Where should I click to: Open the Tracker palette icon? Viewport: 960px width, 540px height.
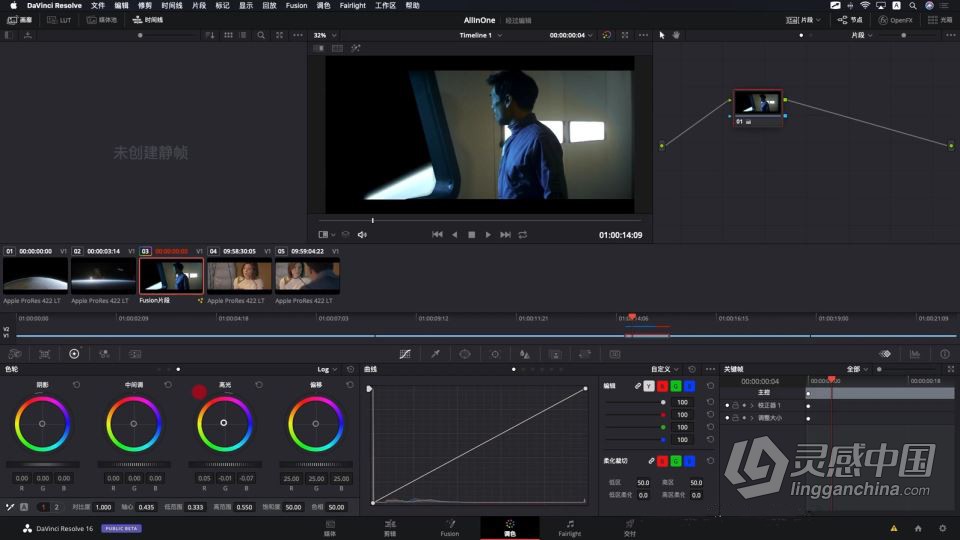coord(495,354)
